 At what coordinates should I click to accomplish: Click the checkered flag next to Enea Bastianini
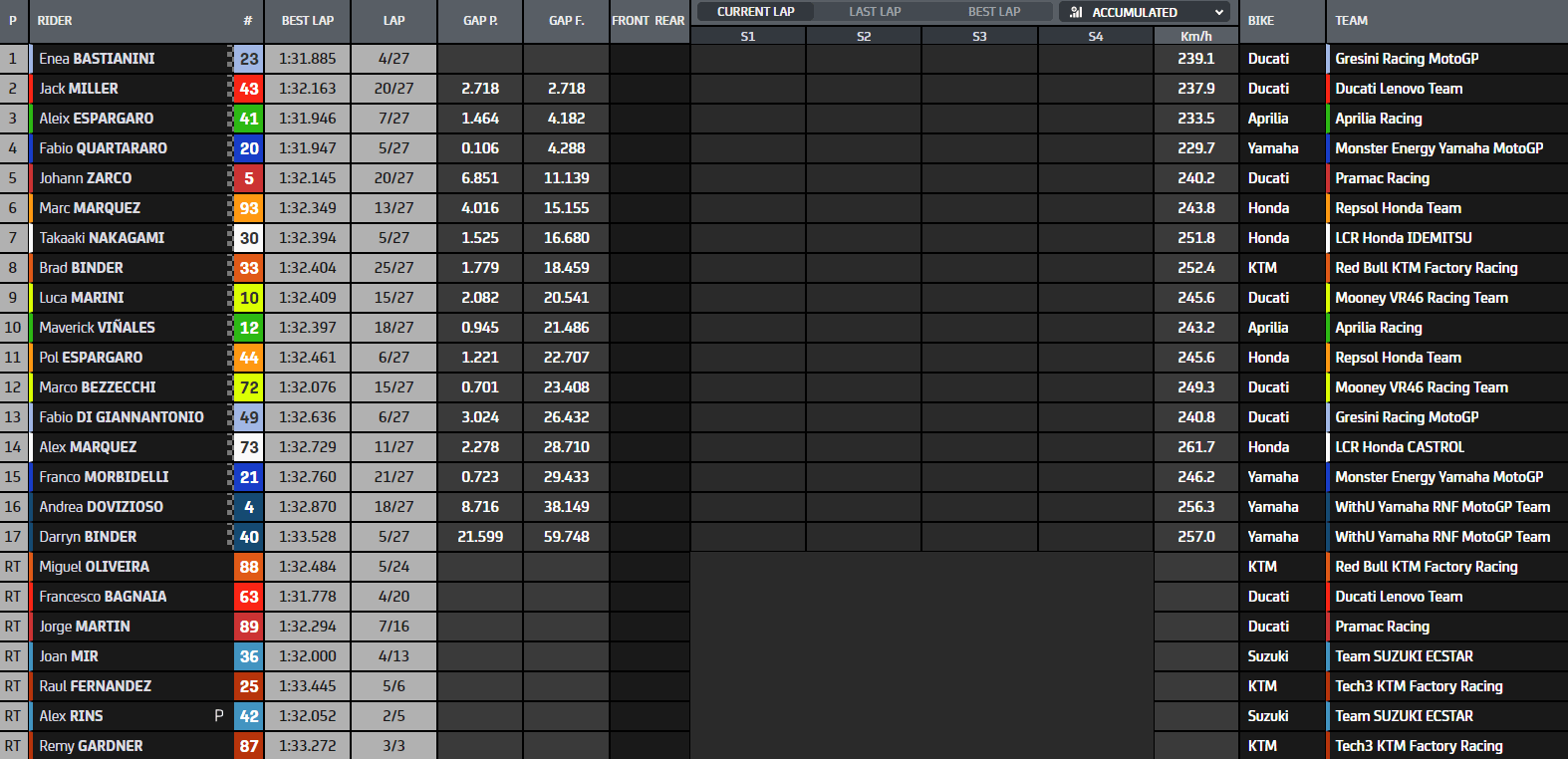pos(230,59)
